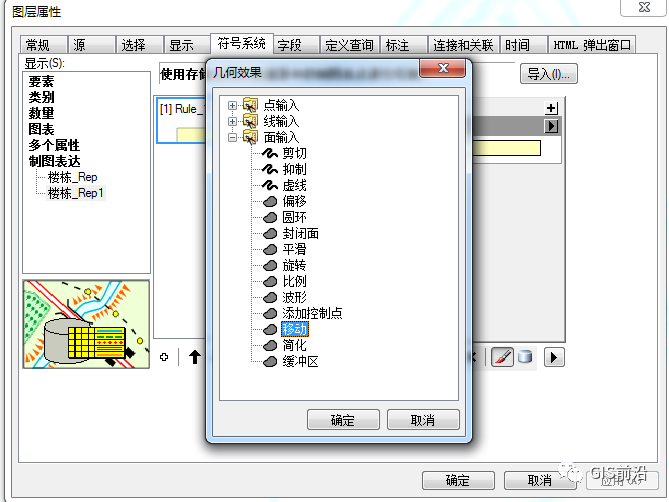Click 确定 in the 几何效果 dialog
Image resolution: width=669 pixels, height=502 pixels.
[x=343, y=420]
